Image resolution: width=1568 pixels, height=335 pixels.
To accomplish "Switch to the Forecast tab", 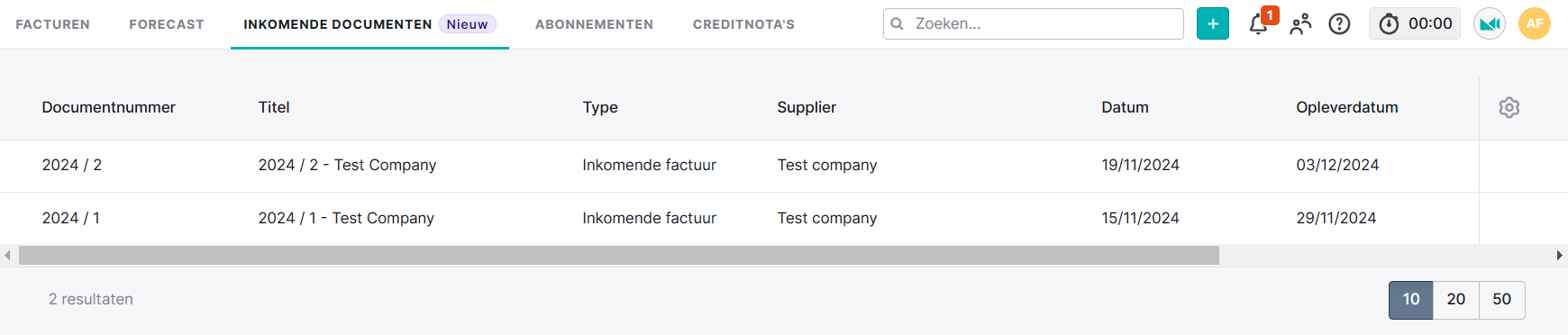I will pyautogui.click(x=167, y=24).
